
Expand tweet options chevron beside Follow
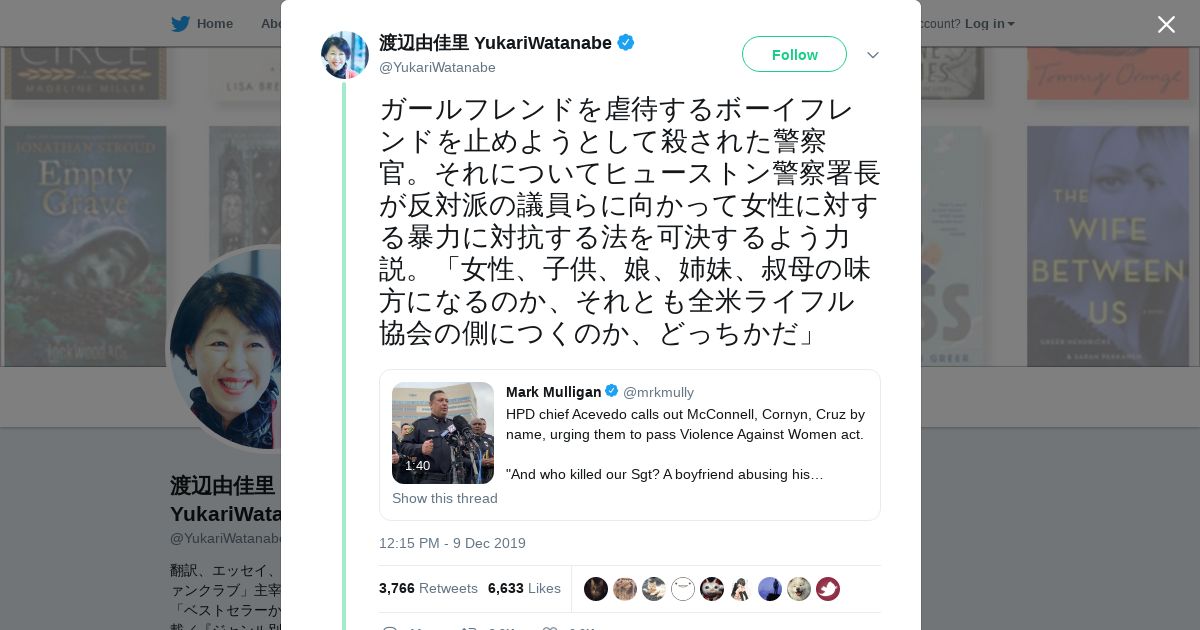tap(872, 55)
